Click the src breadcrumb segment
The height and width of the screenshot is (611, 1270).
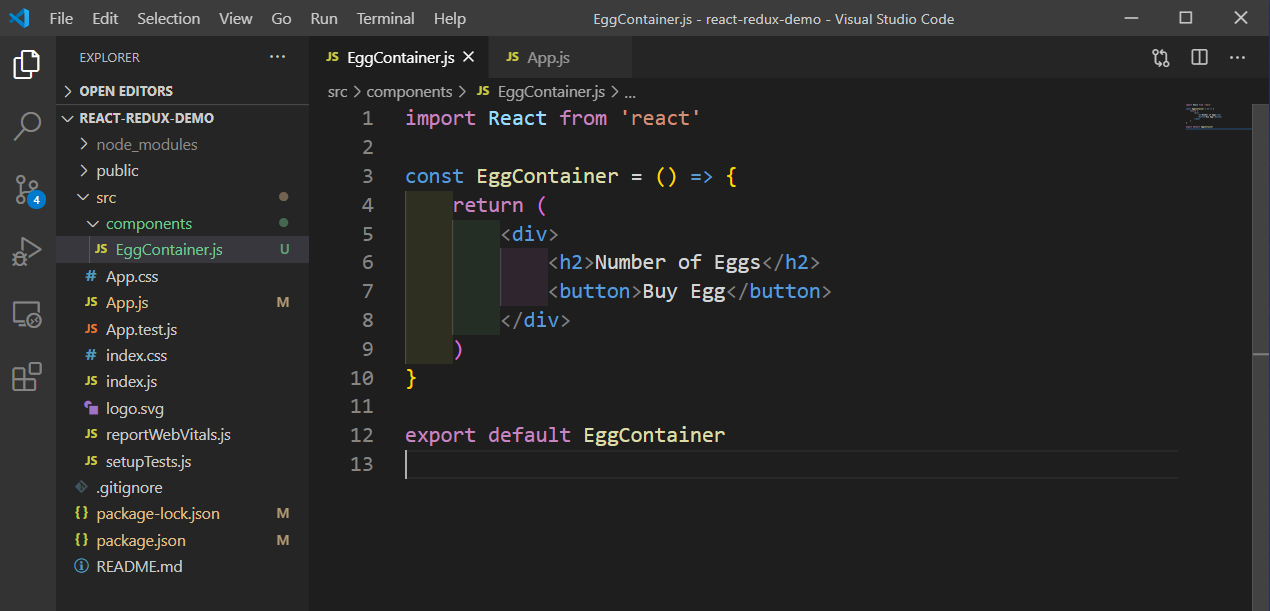click(337, 92)
